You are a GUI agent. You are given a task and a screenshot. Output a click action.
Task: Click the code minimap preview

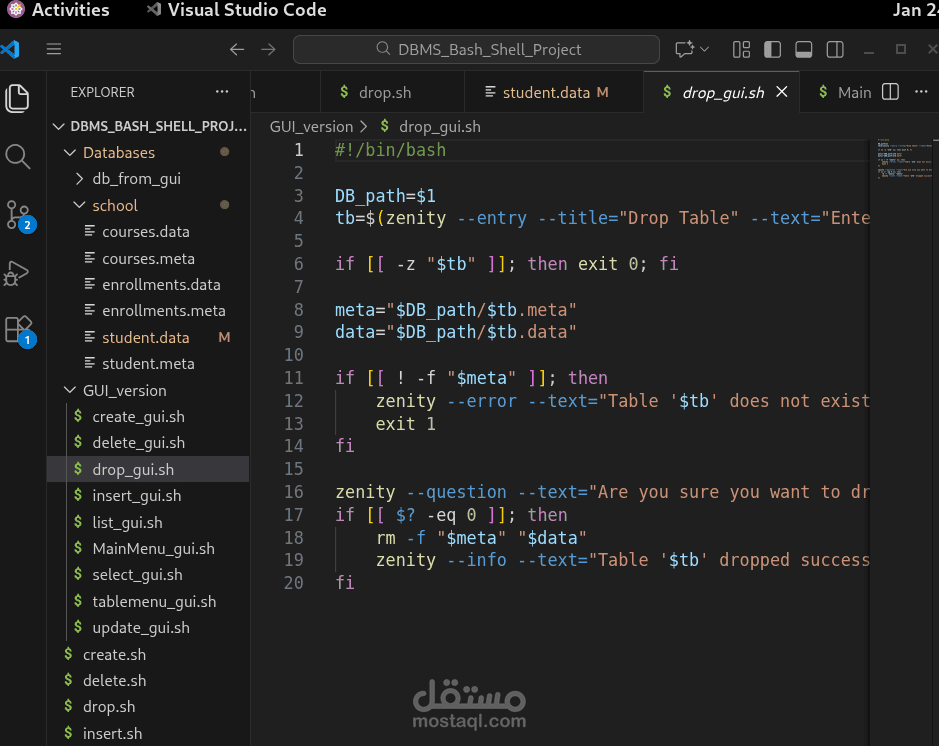pos(903,160)
